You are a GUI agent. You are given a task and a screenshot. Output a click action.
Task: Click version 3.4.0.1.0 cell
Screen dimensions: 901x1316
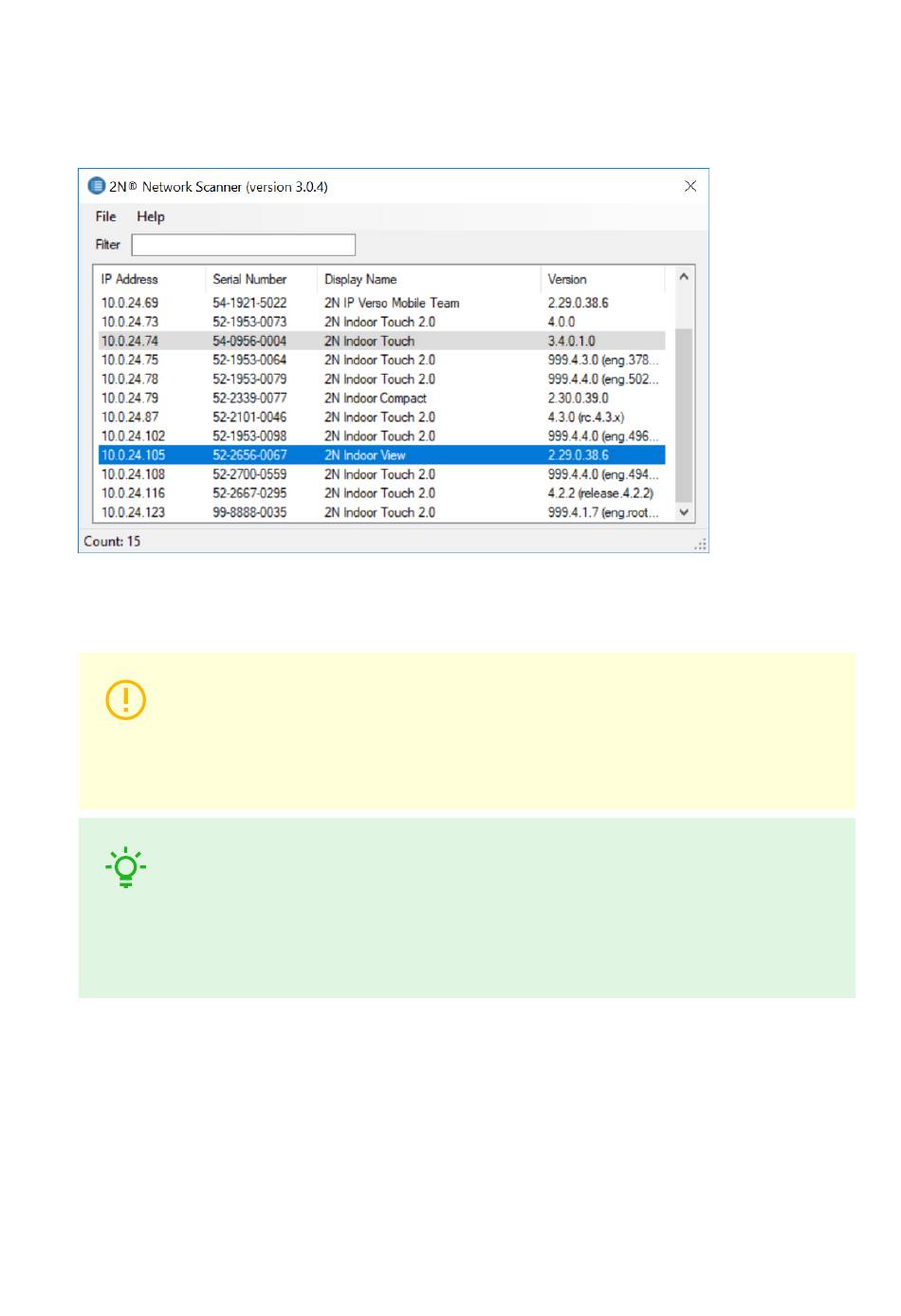[x=572, y=341]
